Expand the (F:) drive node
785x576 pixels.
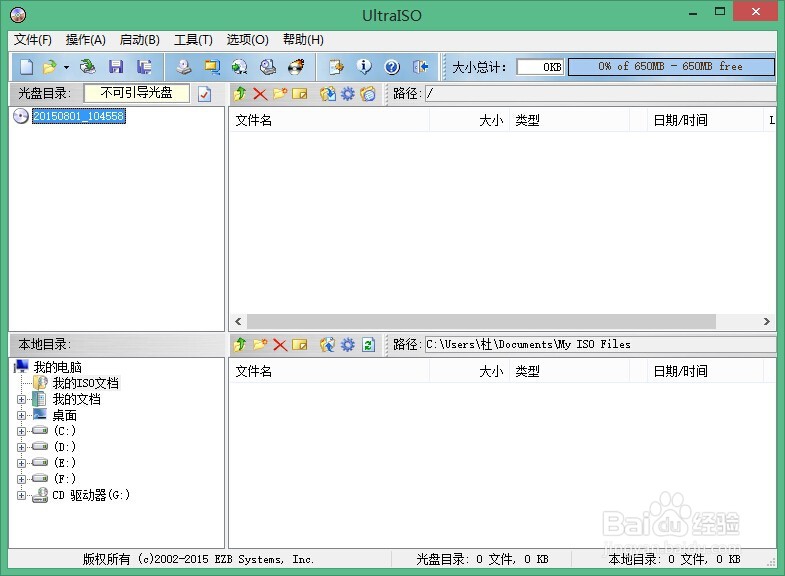point(21,479)
